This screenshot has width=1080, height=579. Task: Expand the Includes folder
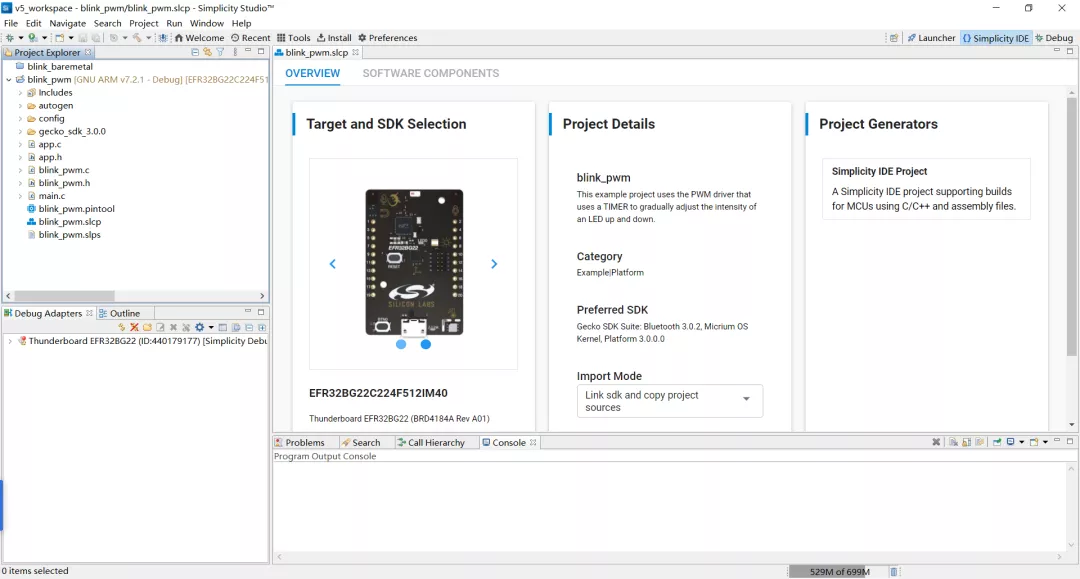[21, 93]
